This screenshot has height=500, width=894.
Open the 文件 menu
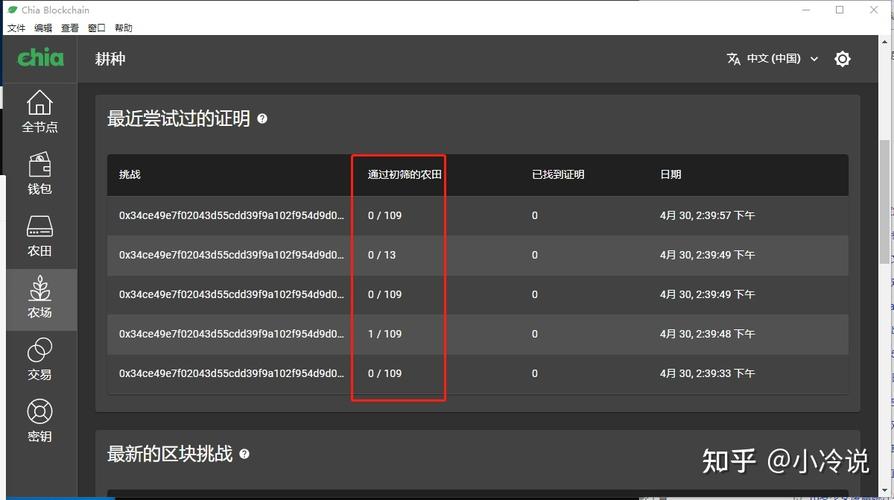point(16,28)
